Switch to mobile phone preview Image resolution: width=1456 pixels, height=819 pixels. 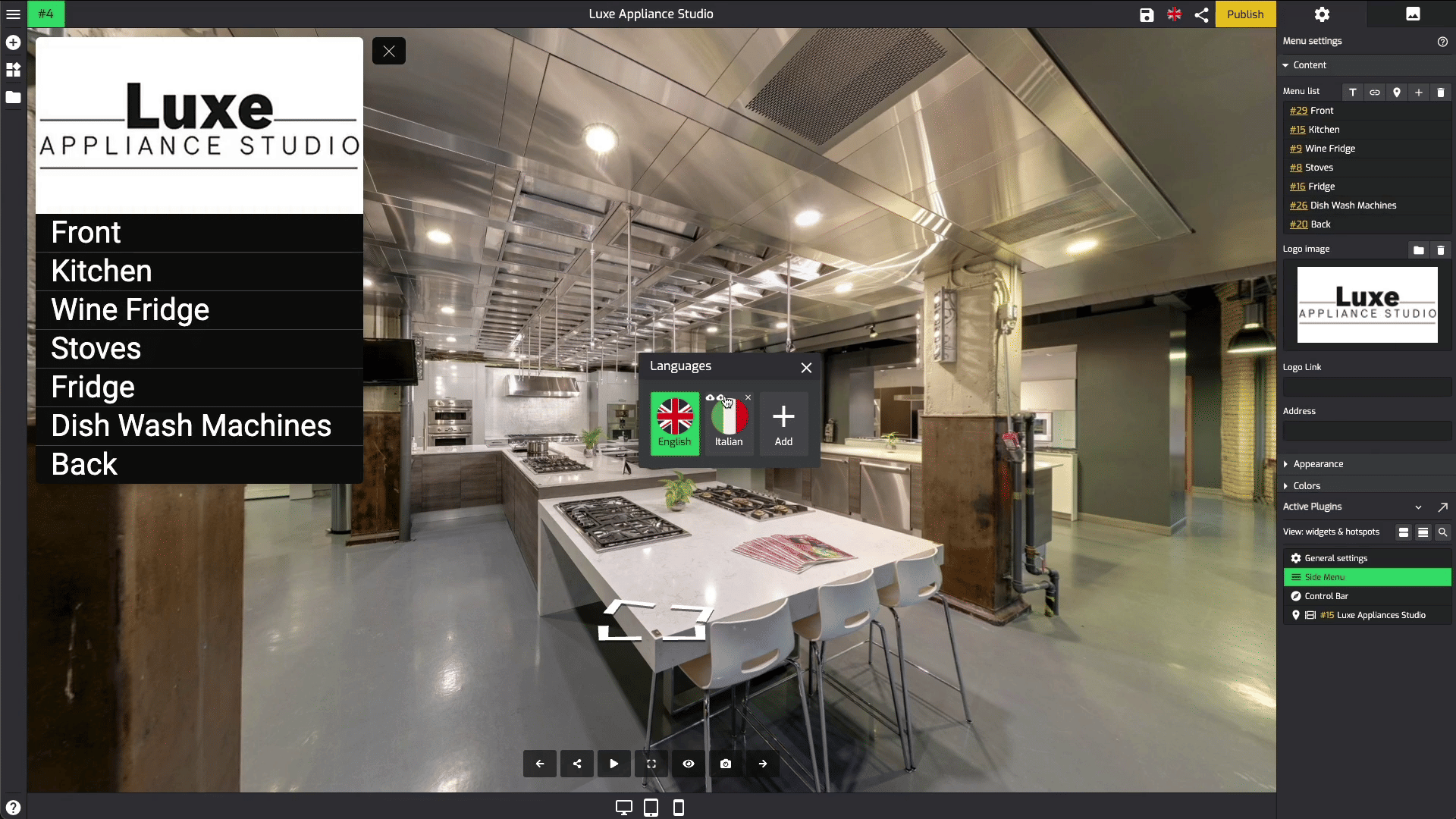click(678, 808)
